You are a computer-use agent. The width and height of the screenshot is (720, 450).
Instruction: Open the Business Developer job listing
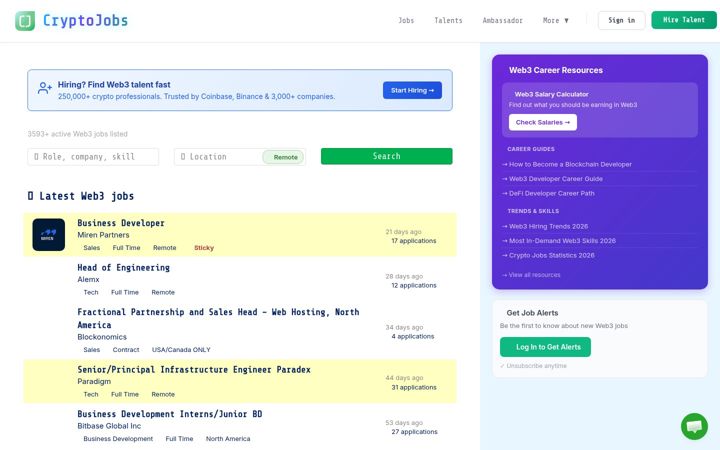tap(121, 223)
